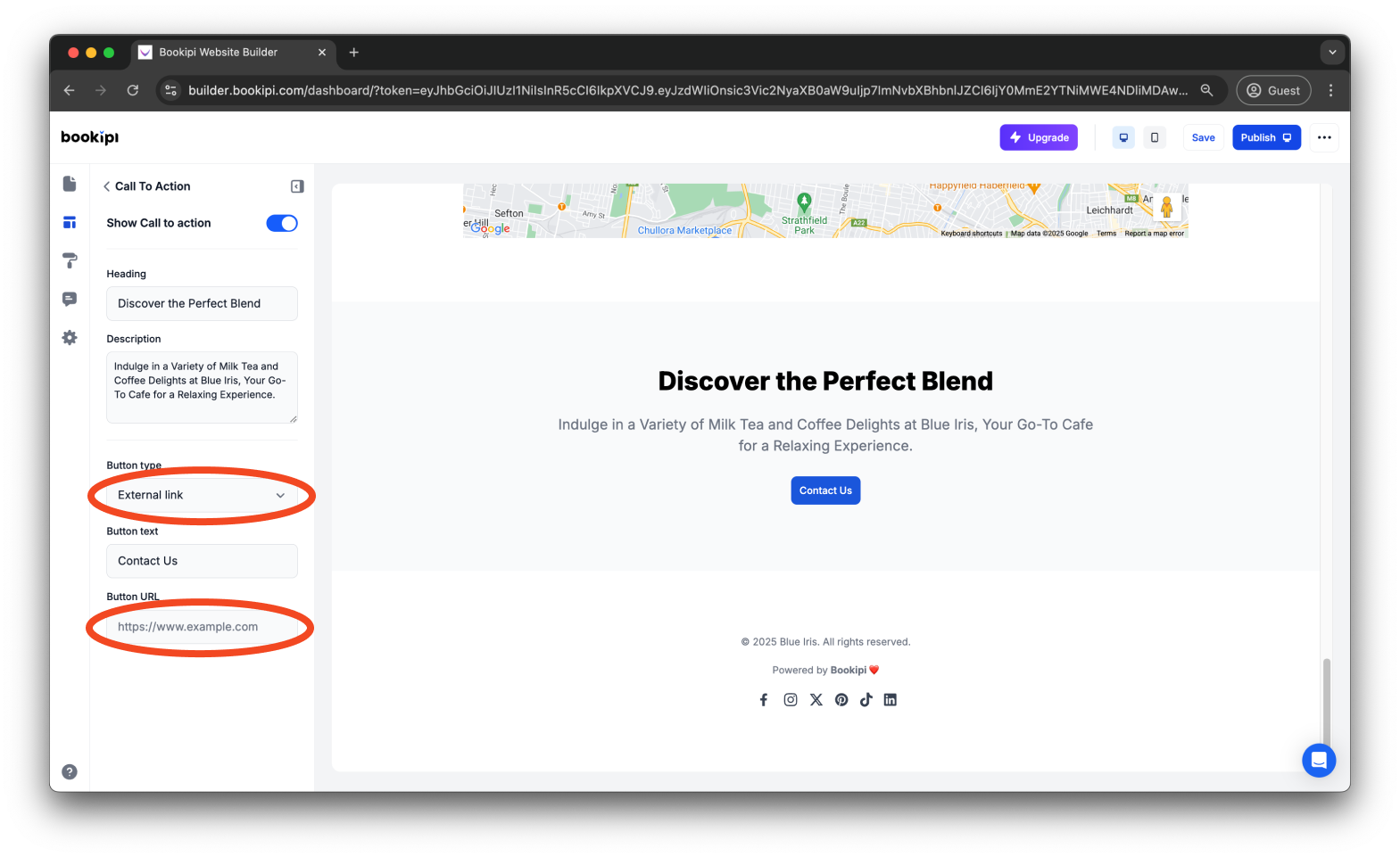Image resolution: width=1400 pixels, height=857 pixels.
Task: Expand the browser tab search chevron
Action: coord(1332,53)
